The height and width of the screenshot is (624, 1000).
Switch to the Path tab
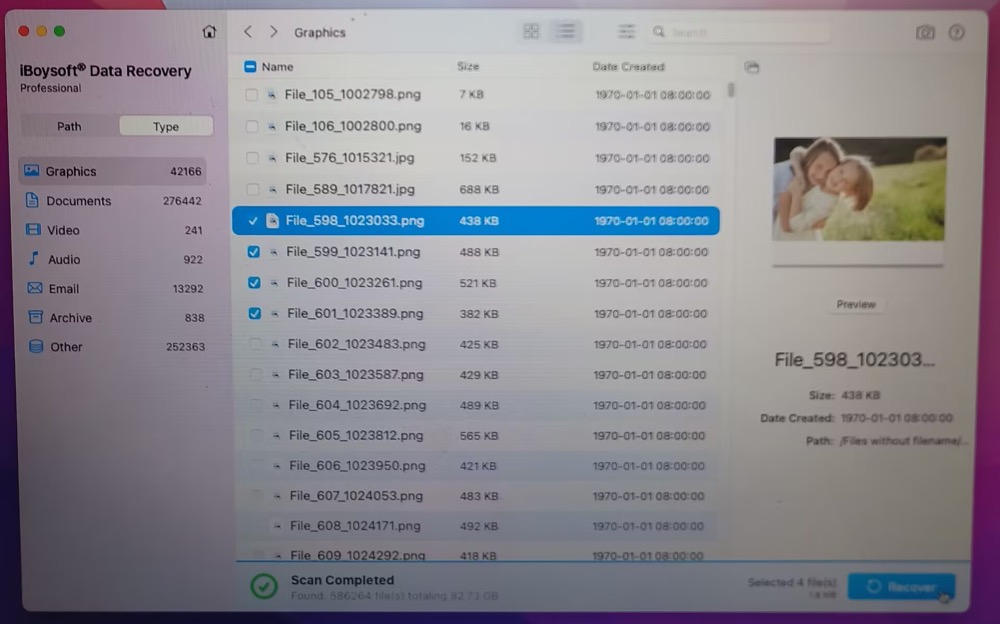69,126
